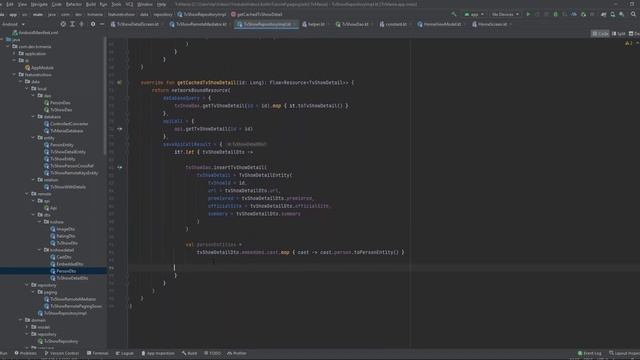Open the Terminal tool window
The image size is (640, 360).
(98, 353)
